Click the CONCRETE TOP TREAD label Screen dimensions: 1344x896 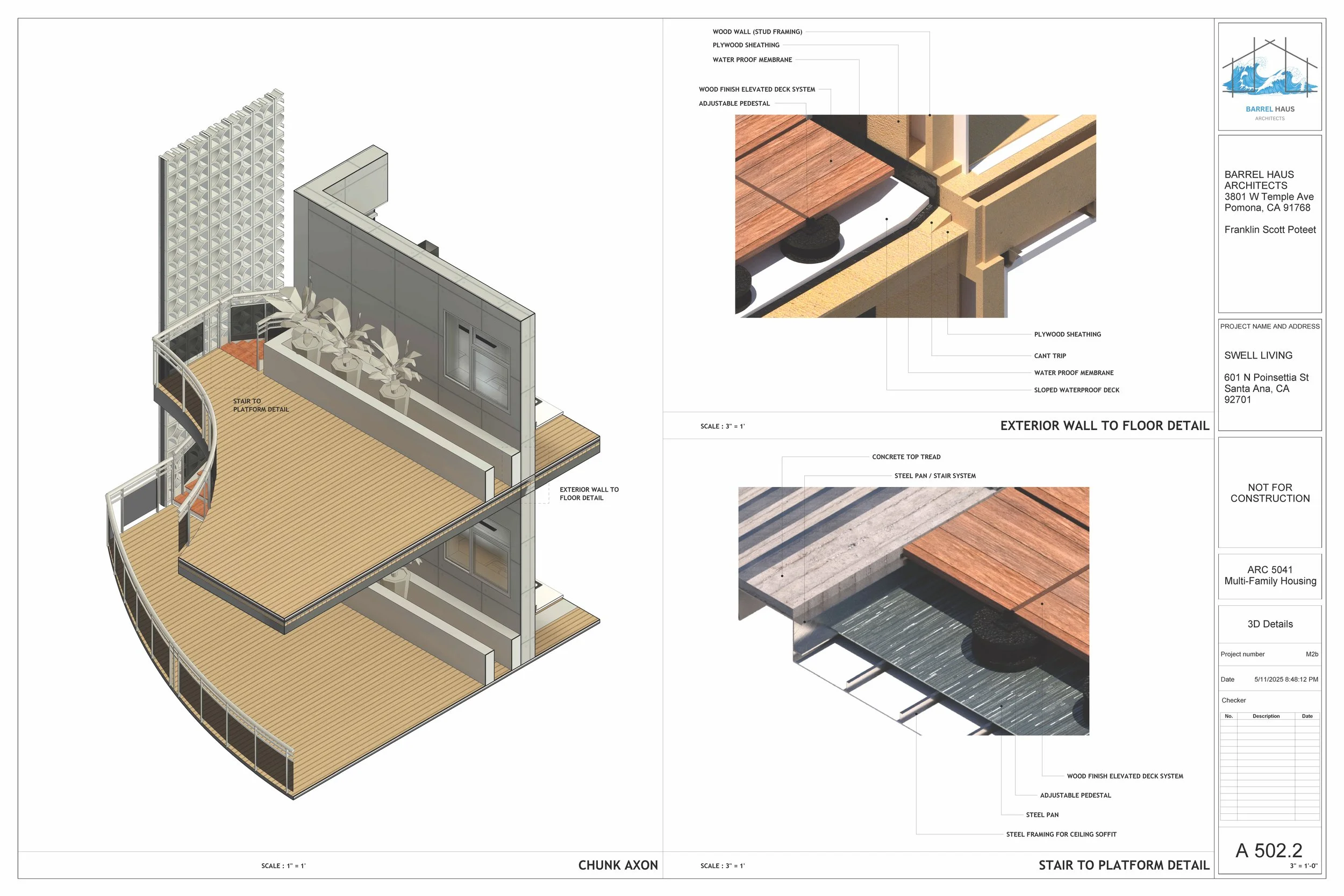[x=906, y=457]
